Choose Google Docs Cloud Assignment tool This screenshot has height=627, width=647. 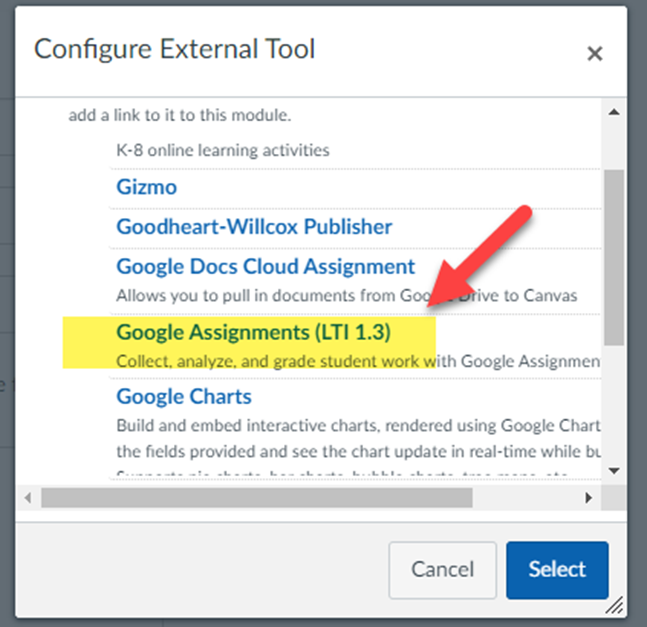pos(265,267)
